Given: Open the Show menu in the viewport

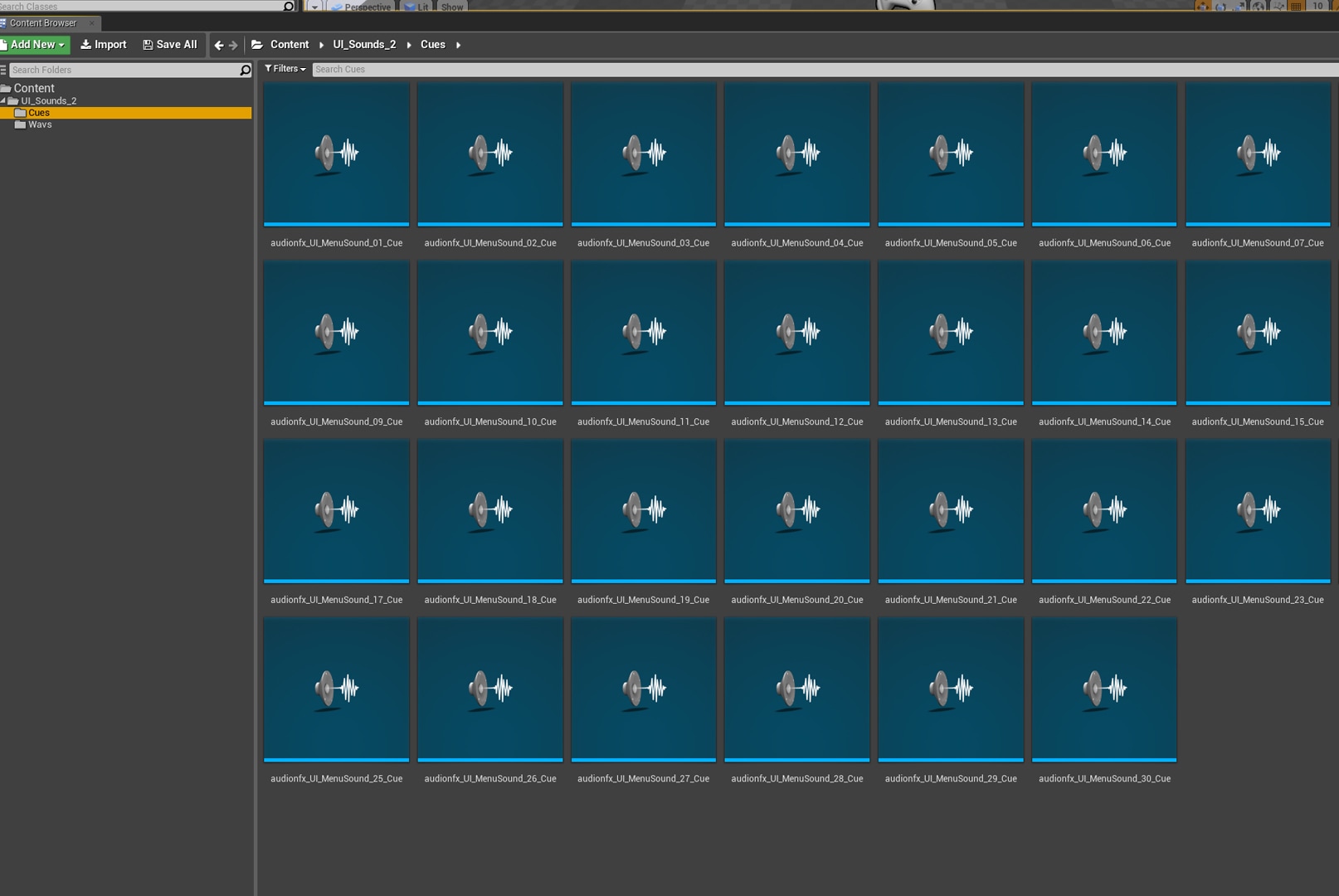Looking at the screenshot, I should pos(451,7).
